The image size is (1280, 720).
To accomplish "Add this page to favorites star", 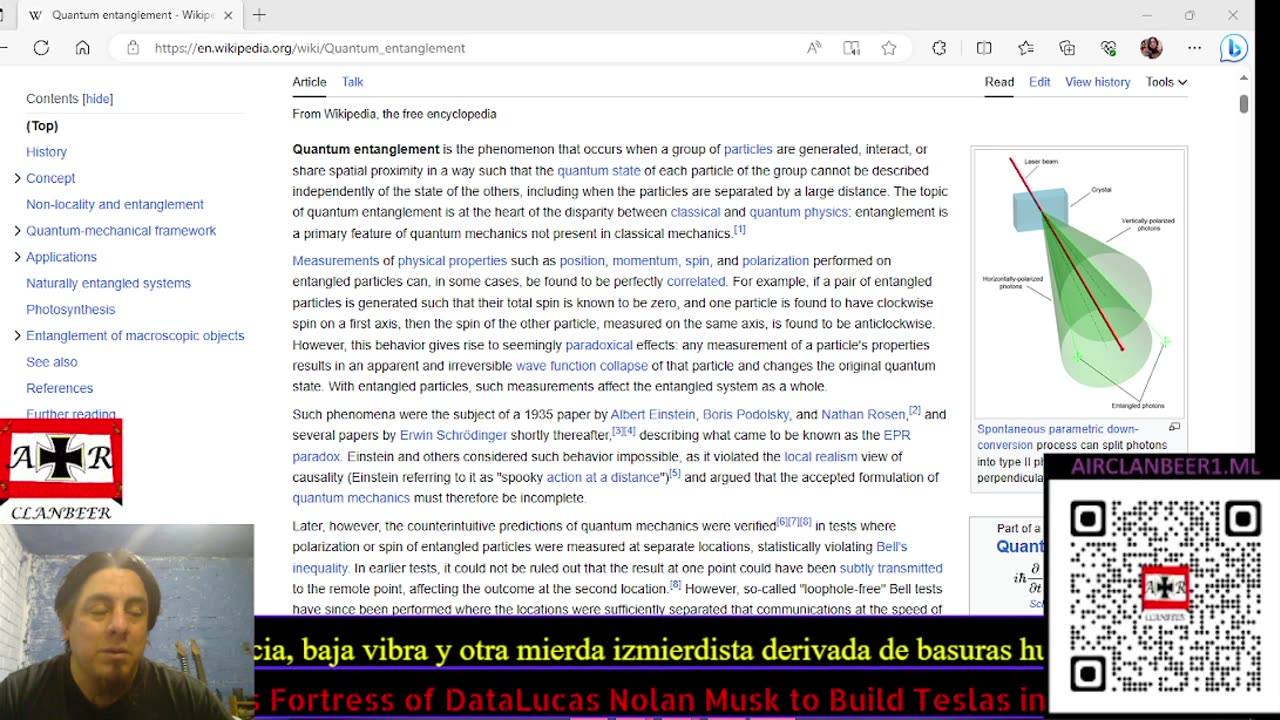I will pyautogui.click(x=889, y=48).
